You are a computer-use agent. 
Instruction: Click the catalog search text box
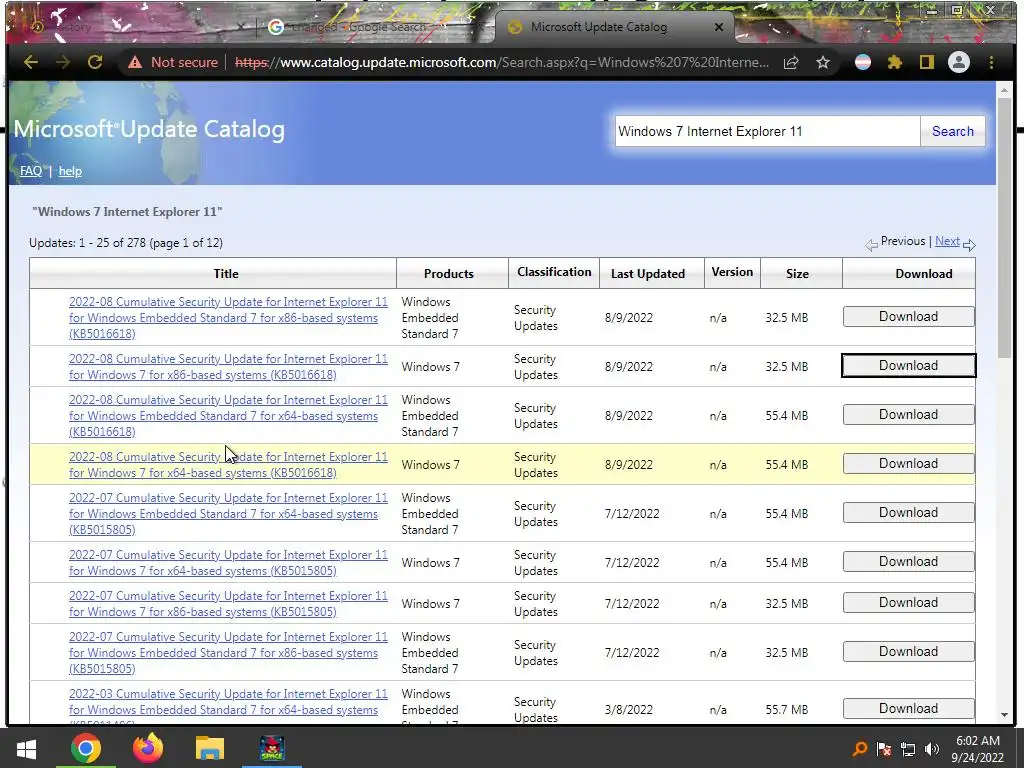point(767,131)
